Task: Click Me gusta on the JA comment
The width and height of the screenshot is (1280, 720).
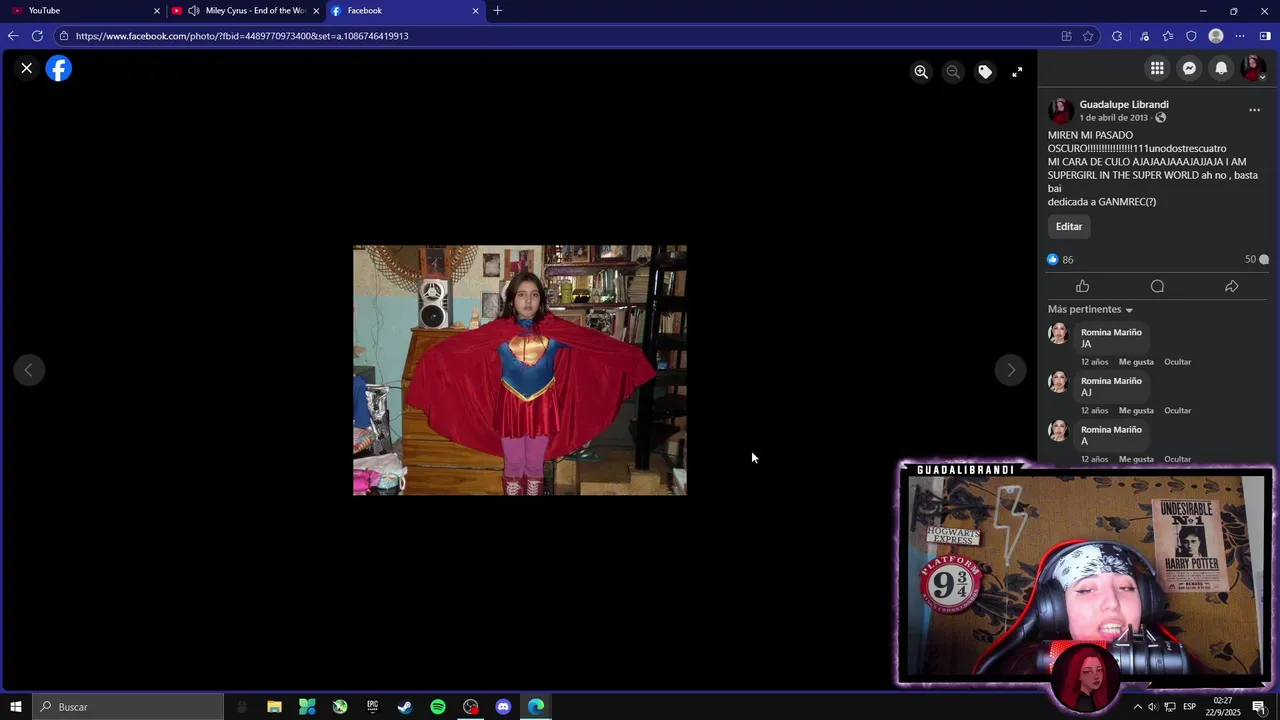Action: coord(1136,362)
